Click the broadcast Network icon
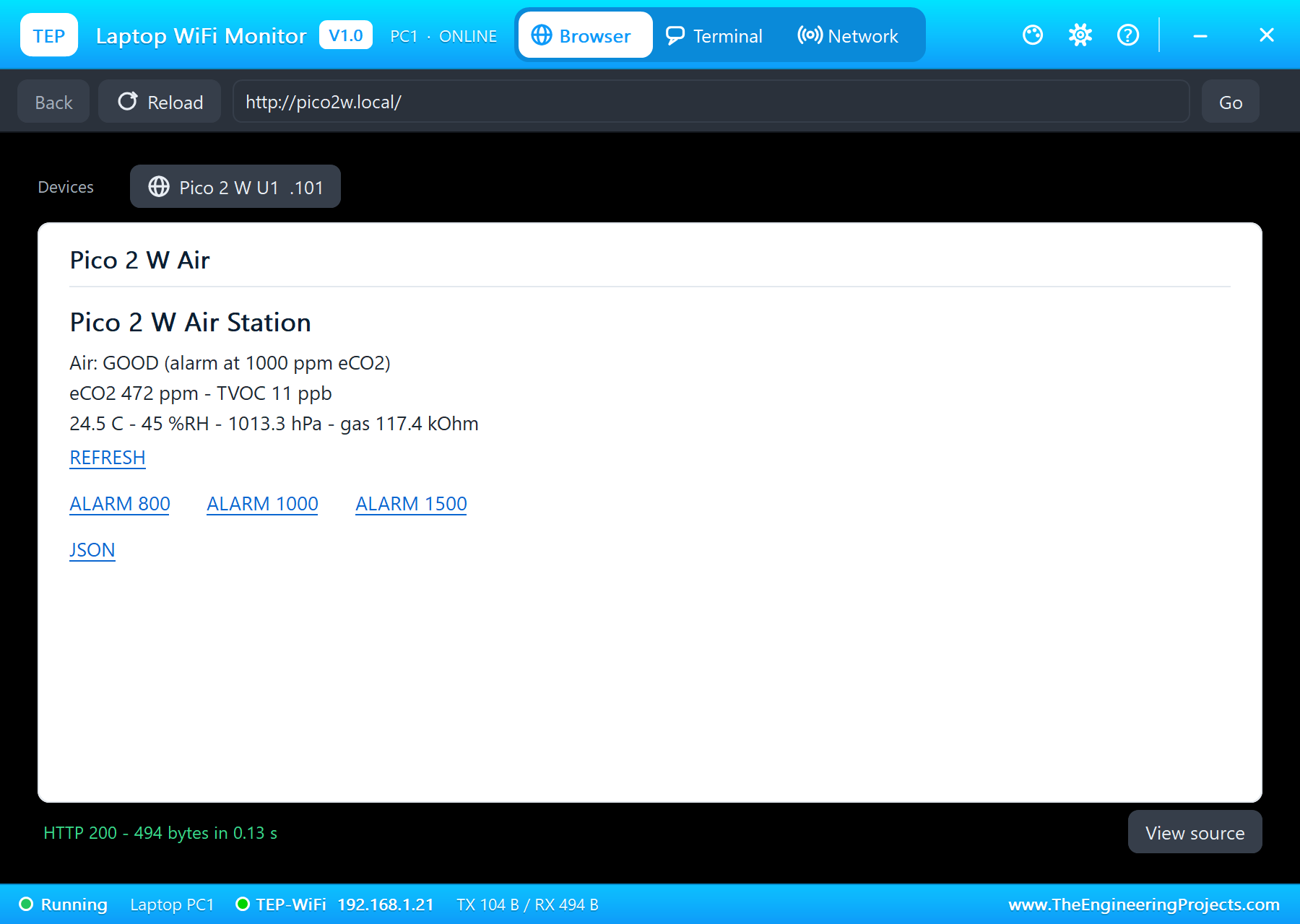Screen dimensions: 1300x924 click(810, 35)
